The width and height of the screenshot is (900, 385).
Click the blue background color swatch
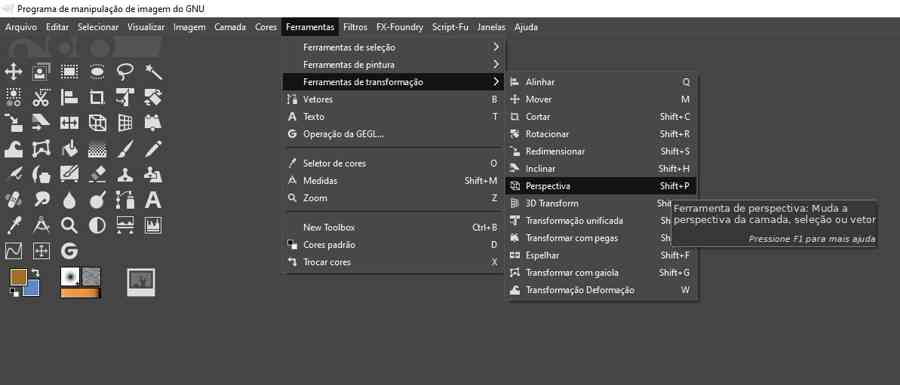coord(32,288)
